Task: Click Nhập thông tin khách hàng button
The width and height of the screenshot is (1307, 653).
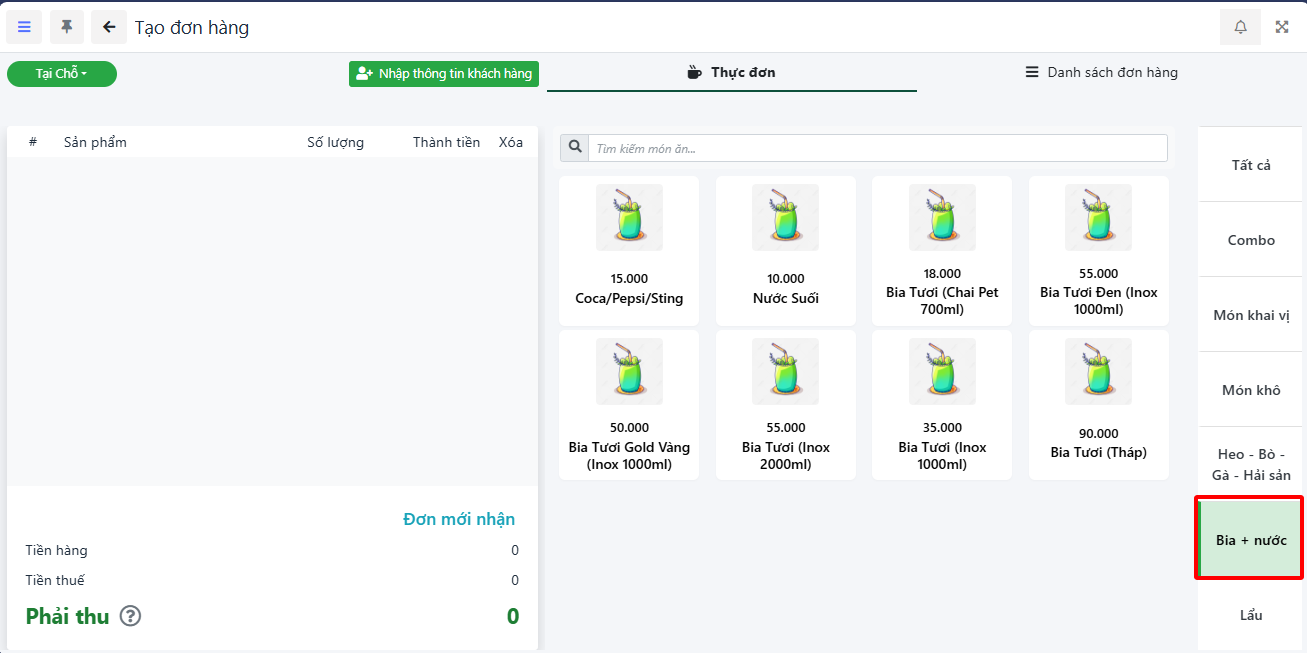Action: (x=444, y=74)
